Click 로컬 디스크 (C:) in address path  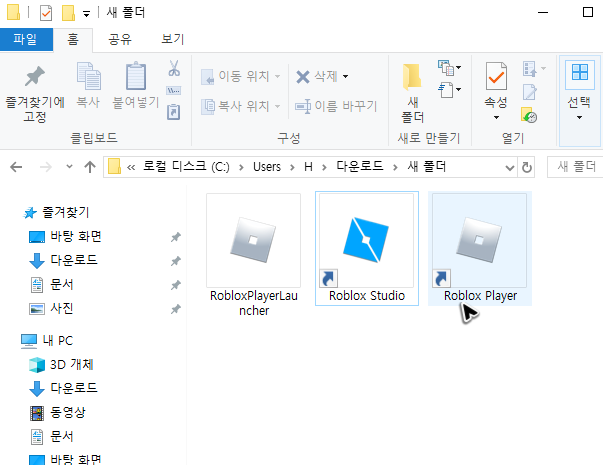click(186, 167)
